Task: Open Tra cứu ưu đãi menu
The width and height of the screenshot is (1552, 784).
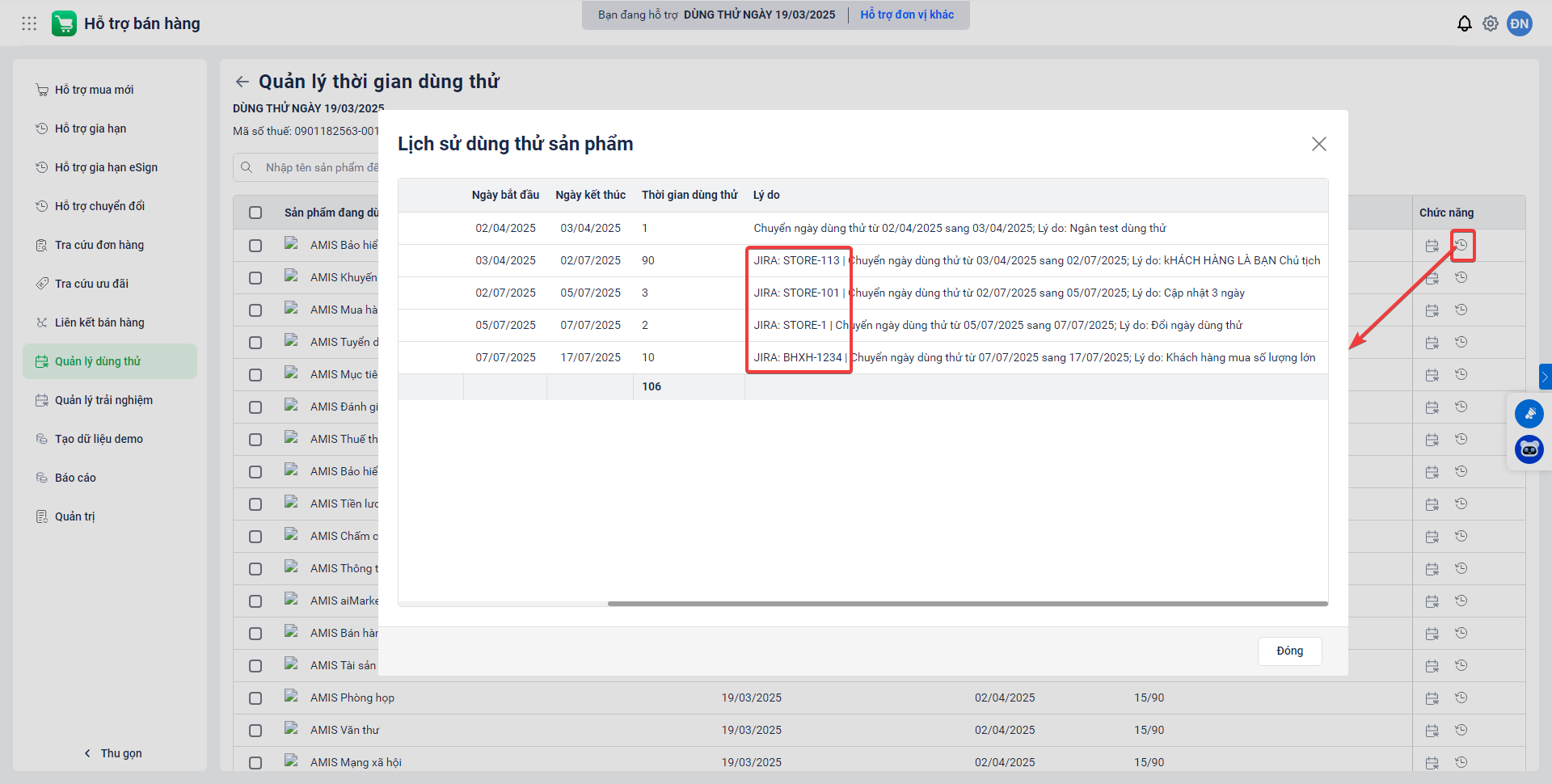Action: click(110, 284)
